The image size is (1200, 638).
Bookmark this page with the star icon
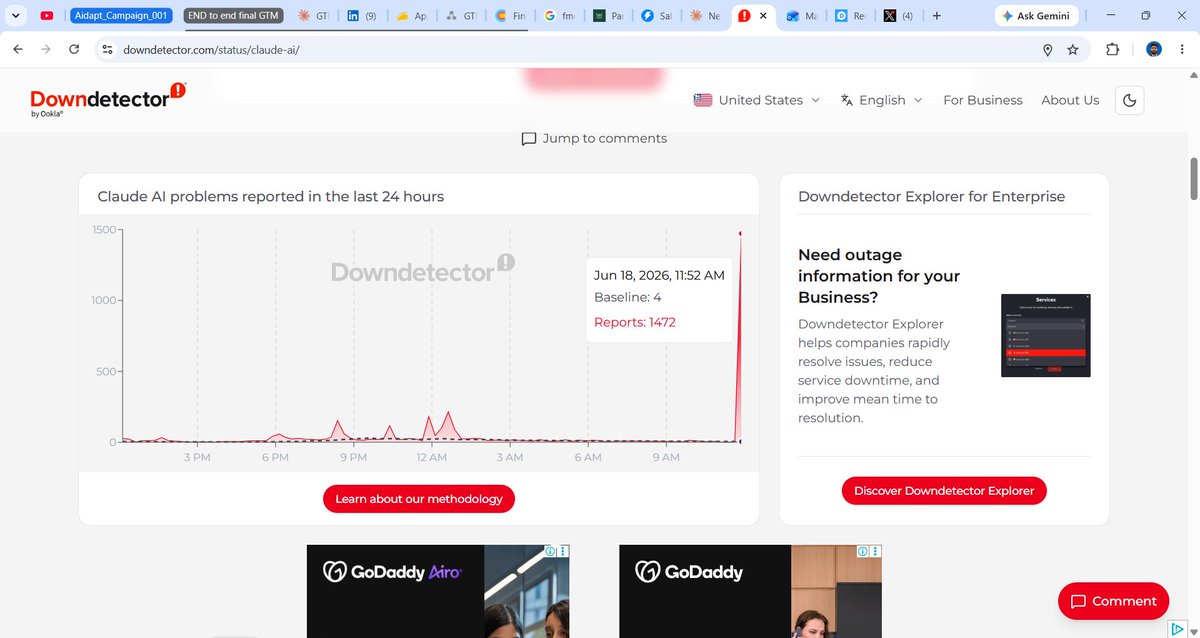tap(1073, 50)
